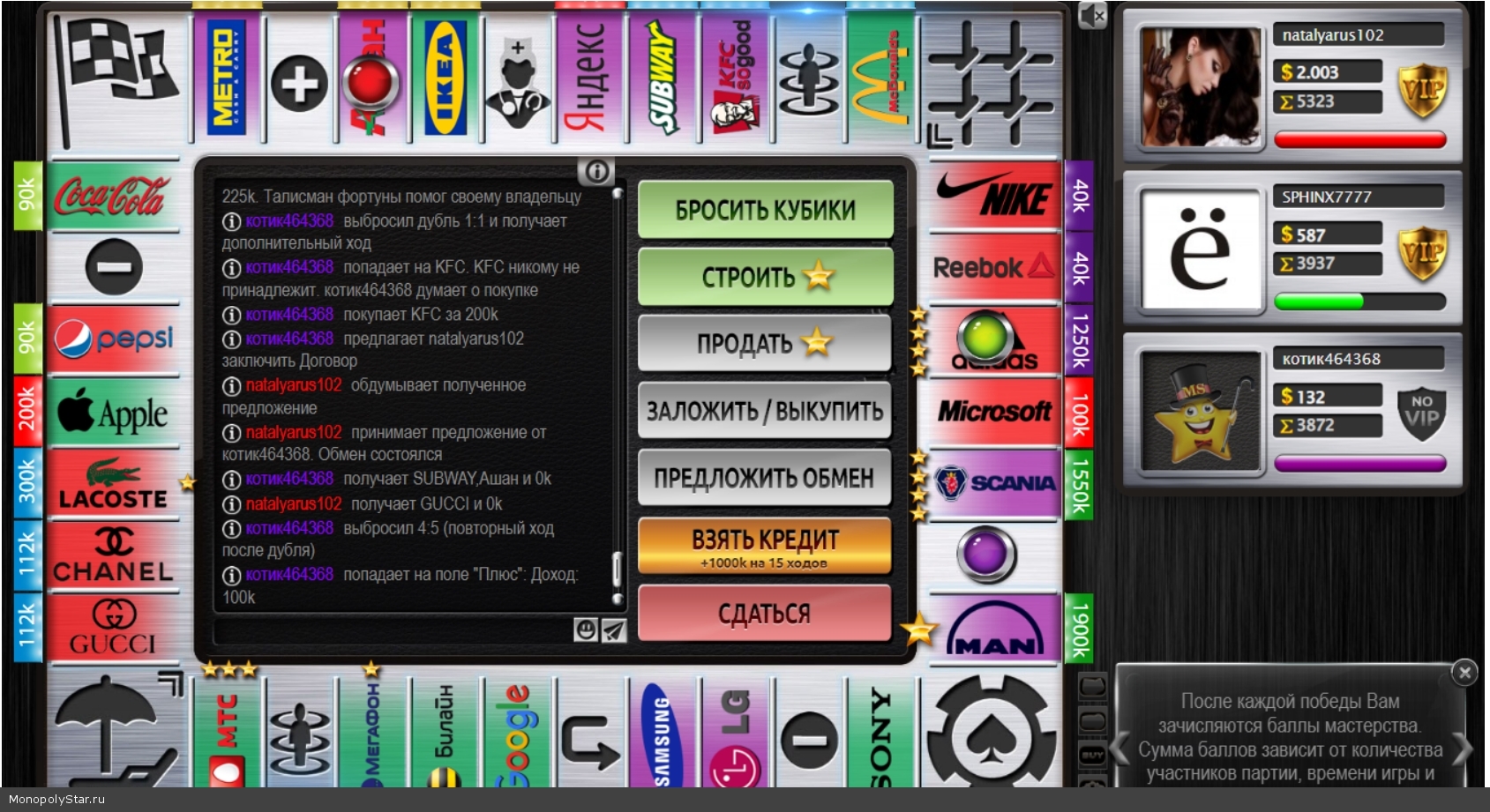Select the IKEA board tile
This screenshot has width=1490, height=812.
pos(445,79)
